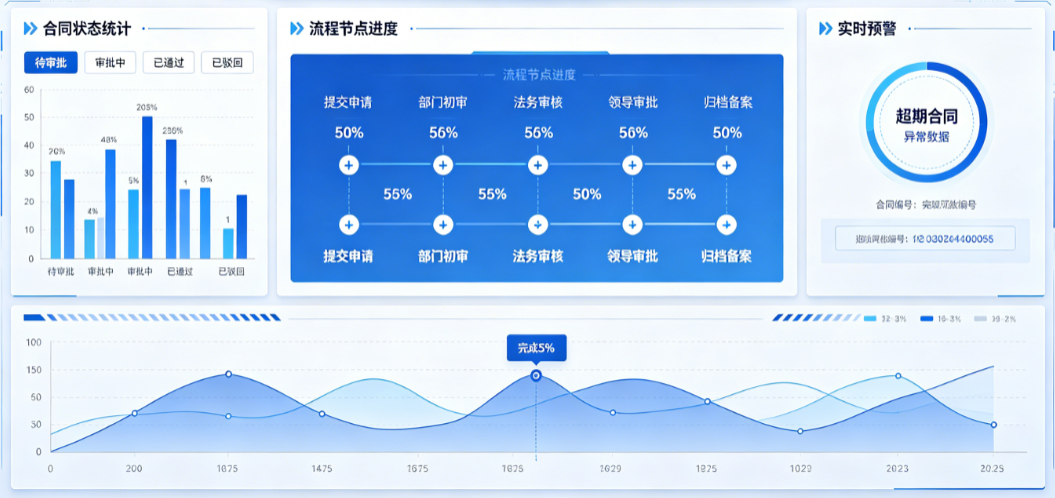
Task: Click the contract number field ending 400055
Action: coord(925,238)
